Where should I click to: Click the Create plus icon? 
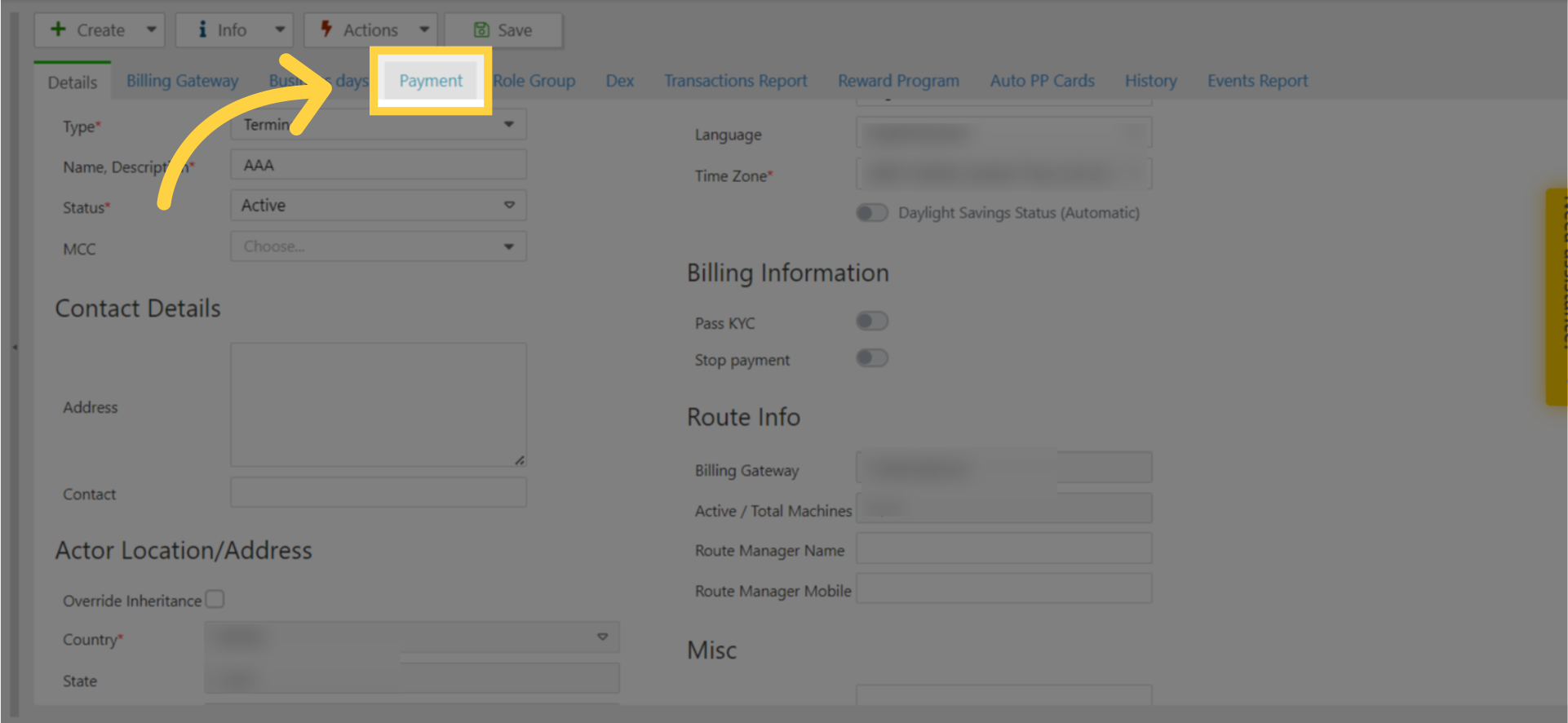(x=58, y=29)
